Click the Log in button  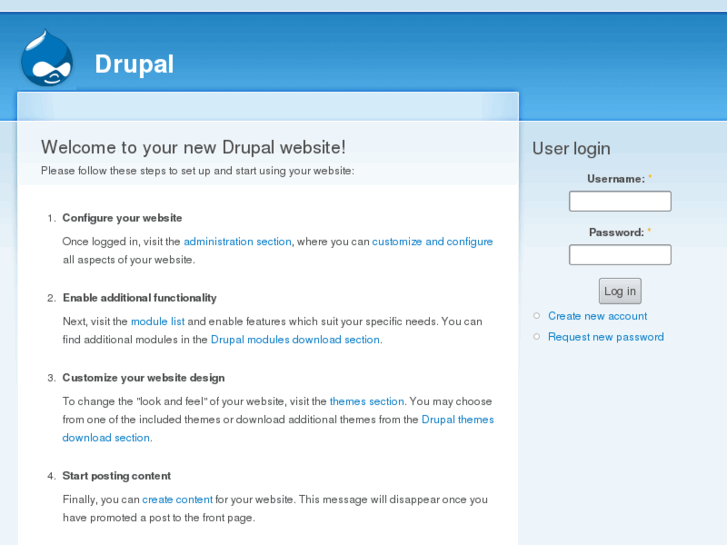click(x=620, y=291)
